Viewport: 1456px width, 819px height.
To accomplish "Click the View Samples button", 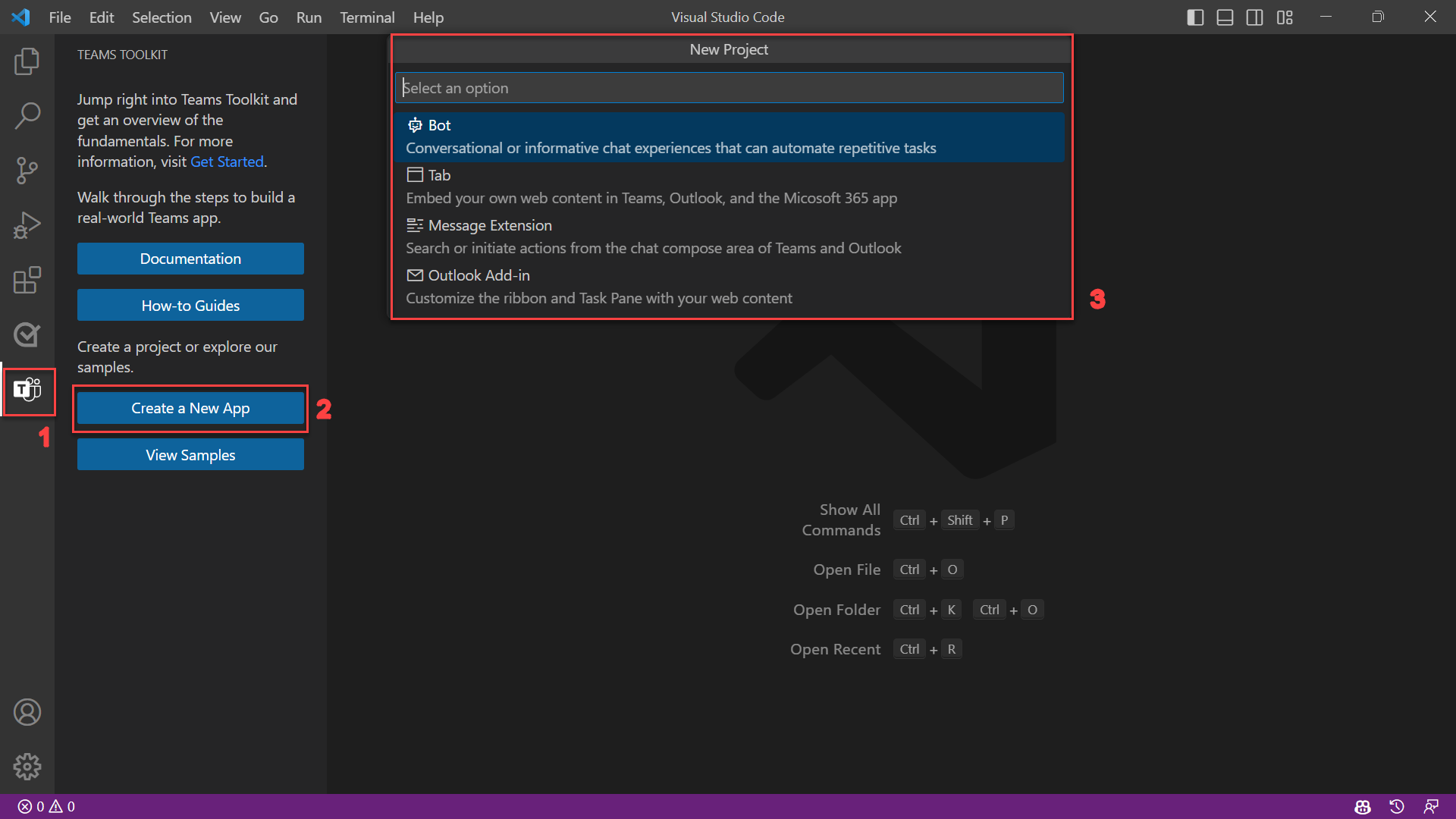I will [190, 454].
